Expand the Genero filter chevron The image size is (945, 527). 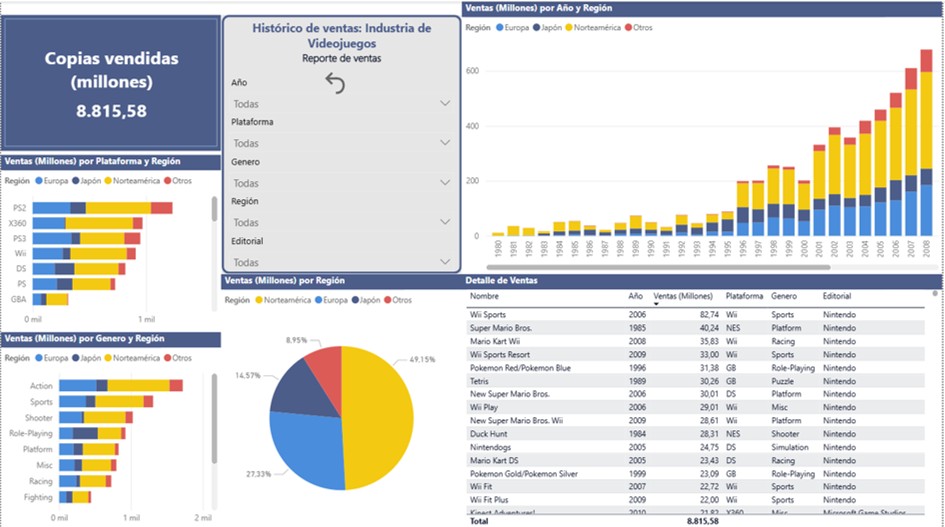coord(444,183)
